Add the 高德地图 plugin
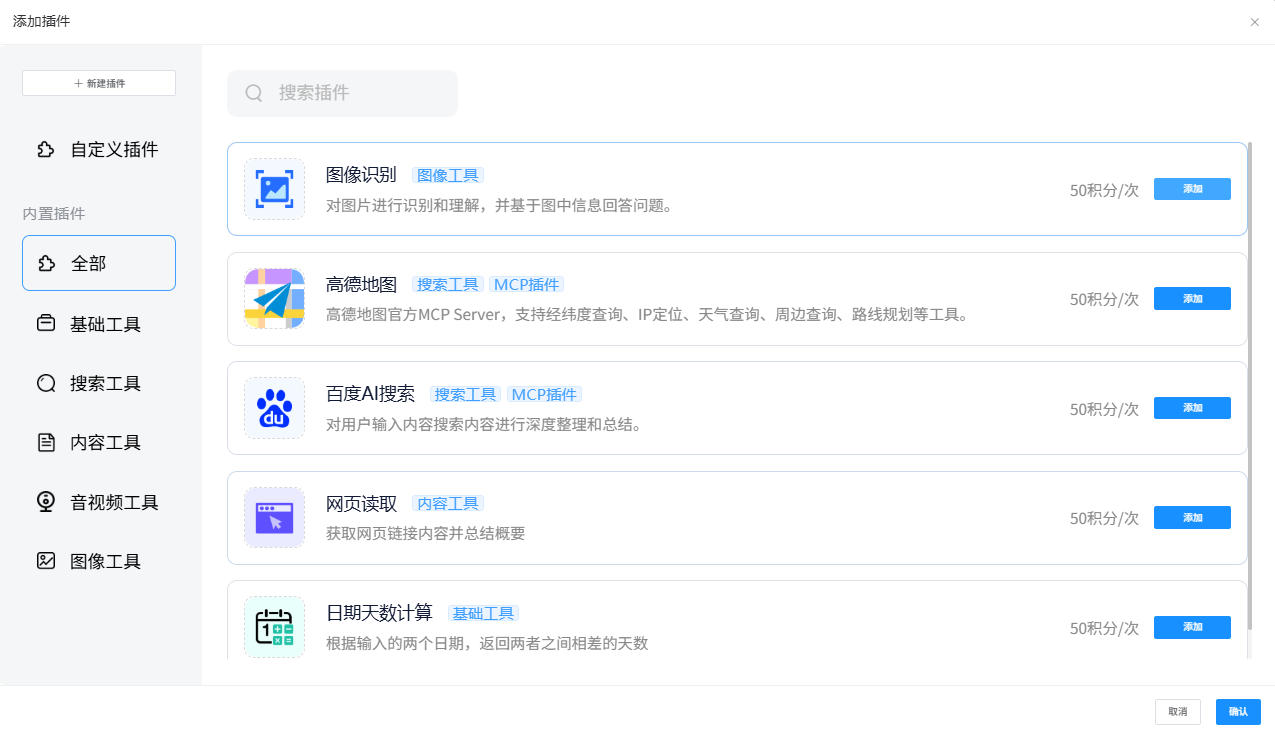 1191,298
